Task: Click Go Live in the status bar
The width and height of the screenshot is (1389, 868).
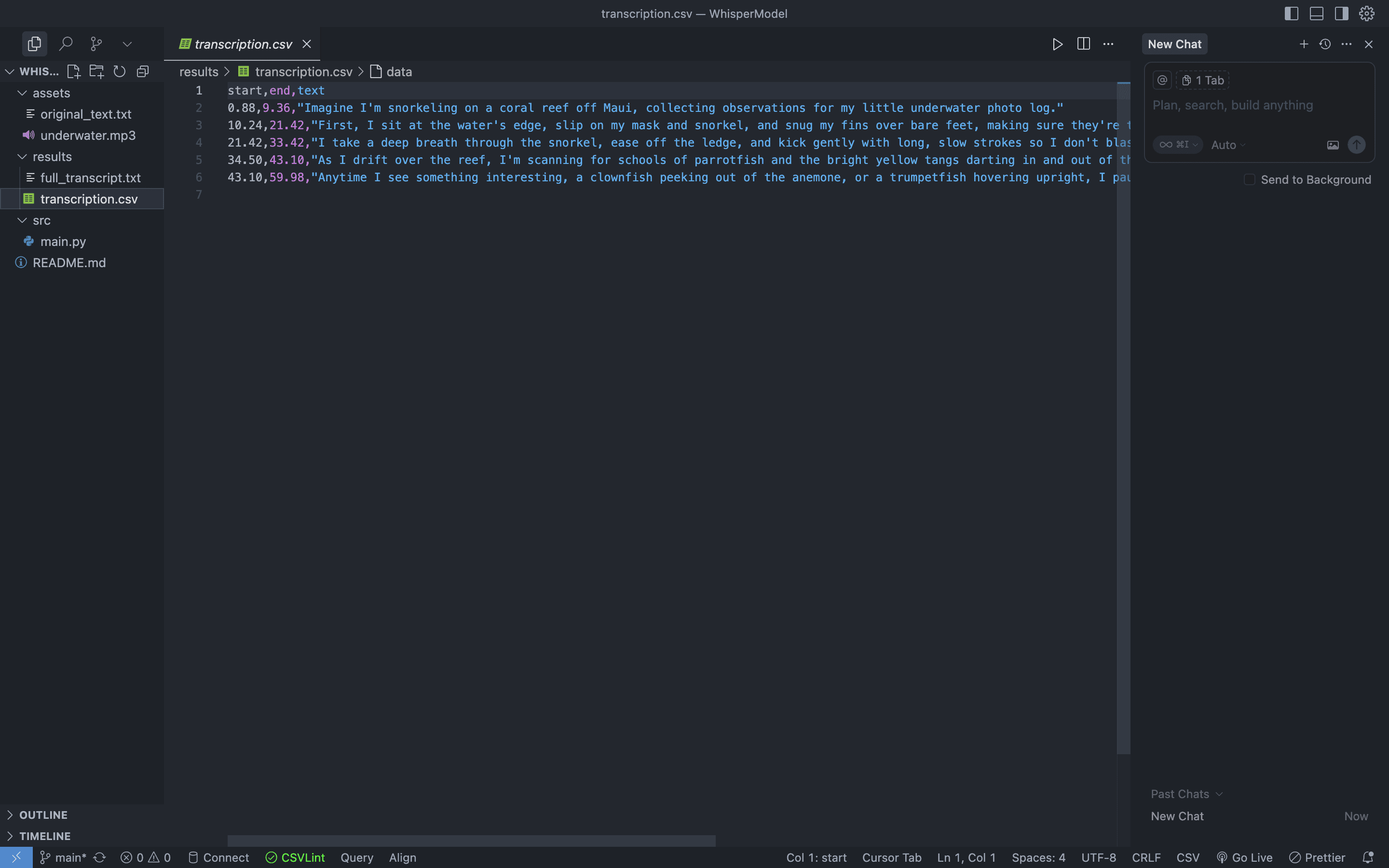Action: click(x=1244, y=857)
